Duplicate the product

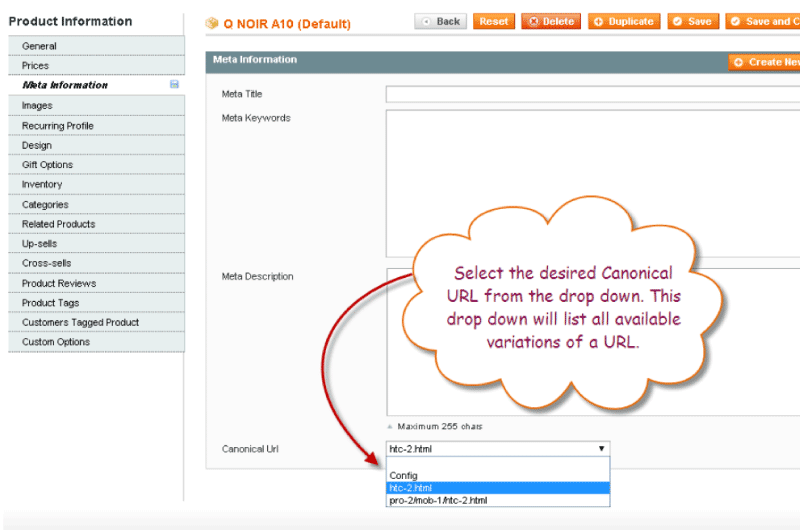(x=624, y=21)
